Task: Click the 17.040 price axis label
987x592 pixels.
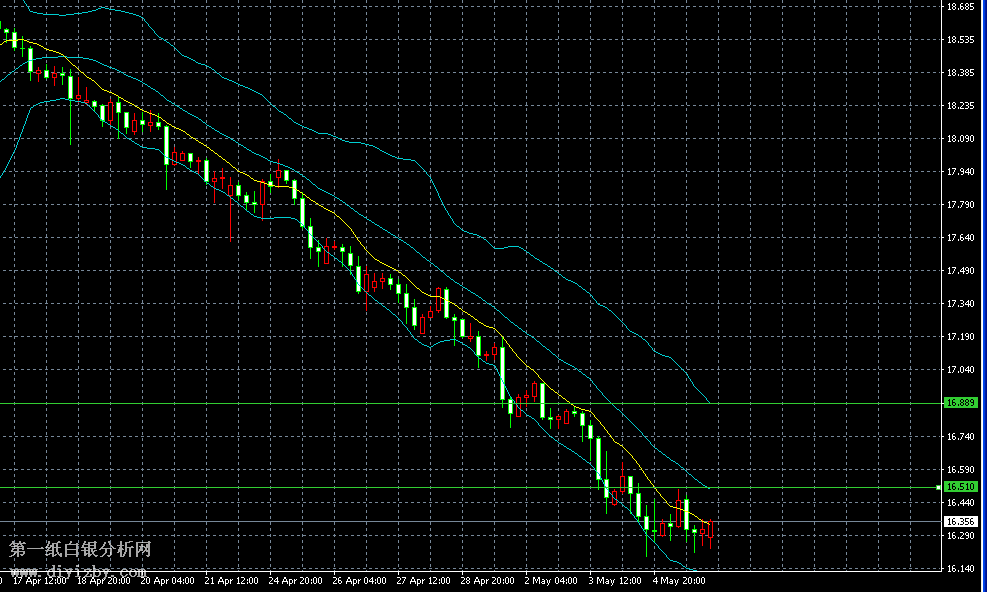Action: tap(960, 370)
